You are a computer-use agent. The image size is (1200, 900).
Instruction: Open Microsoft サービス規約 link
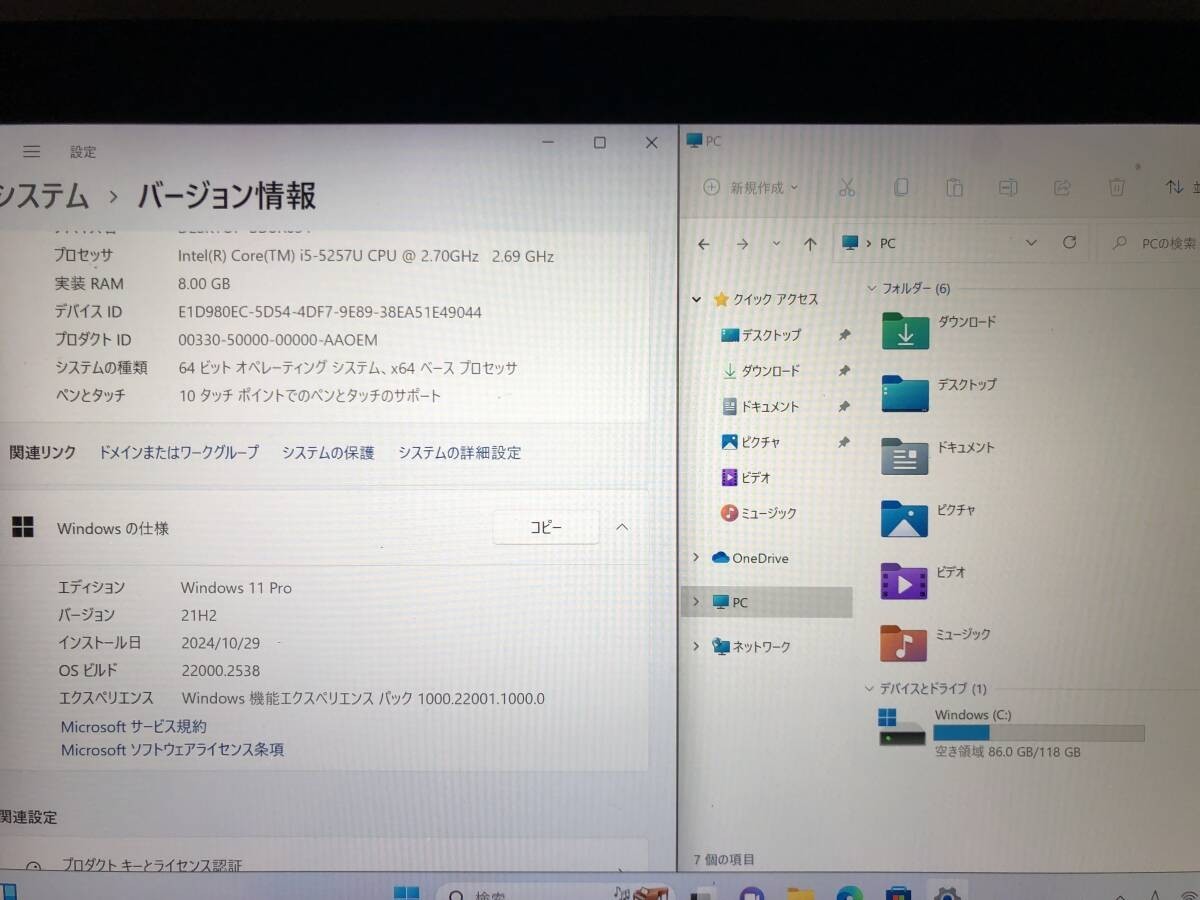tap(134, 727)
